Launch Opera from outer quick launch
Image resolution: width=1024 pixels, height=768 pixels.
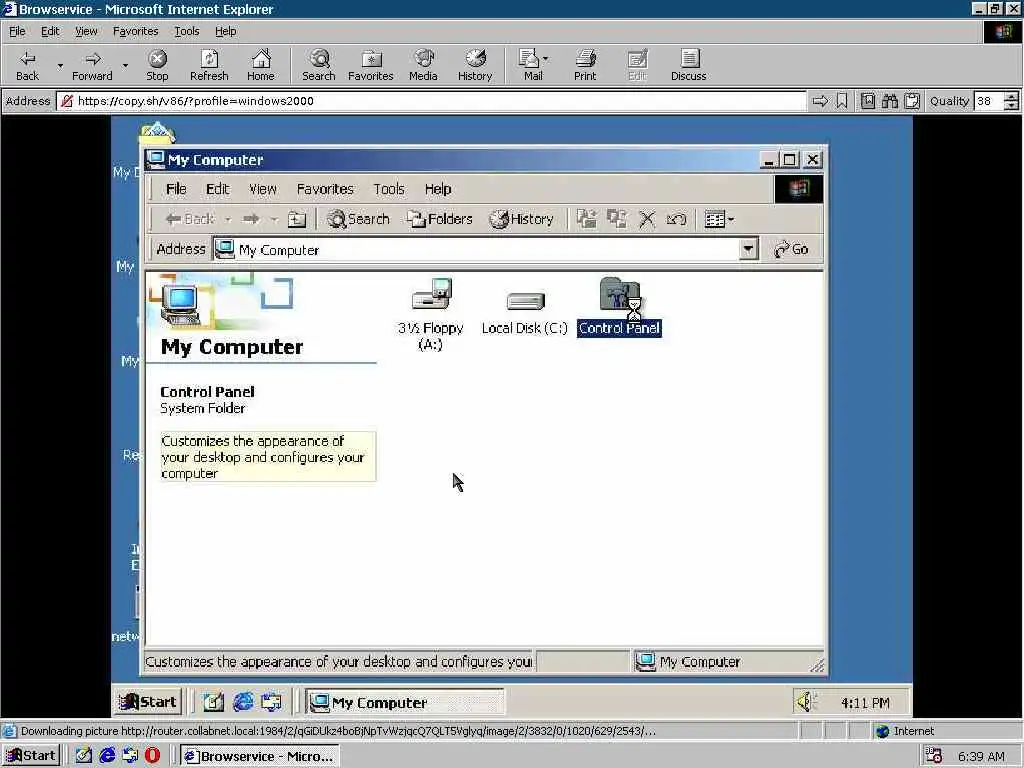tap(152, 756)
